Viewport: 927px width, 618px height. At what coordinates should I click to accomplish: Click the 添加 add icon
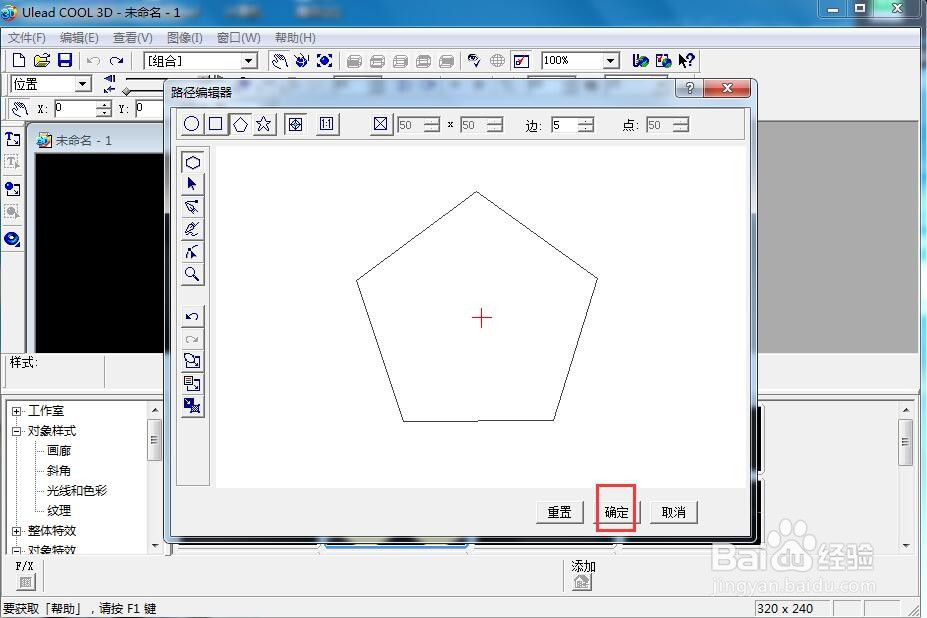click(x=582, y=582)
